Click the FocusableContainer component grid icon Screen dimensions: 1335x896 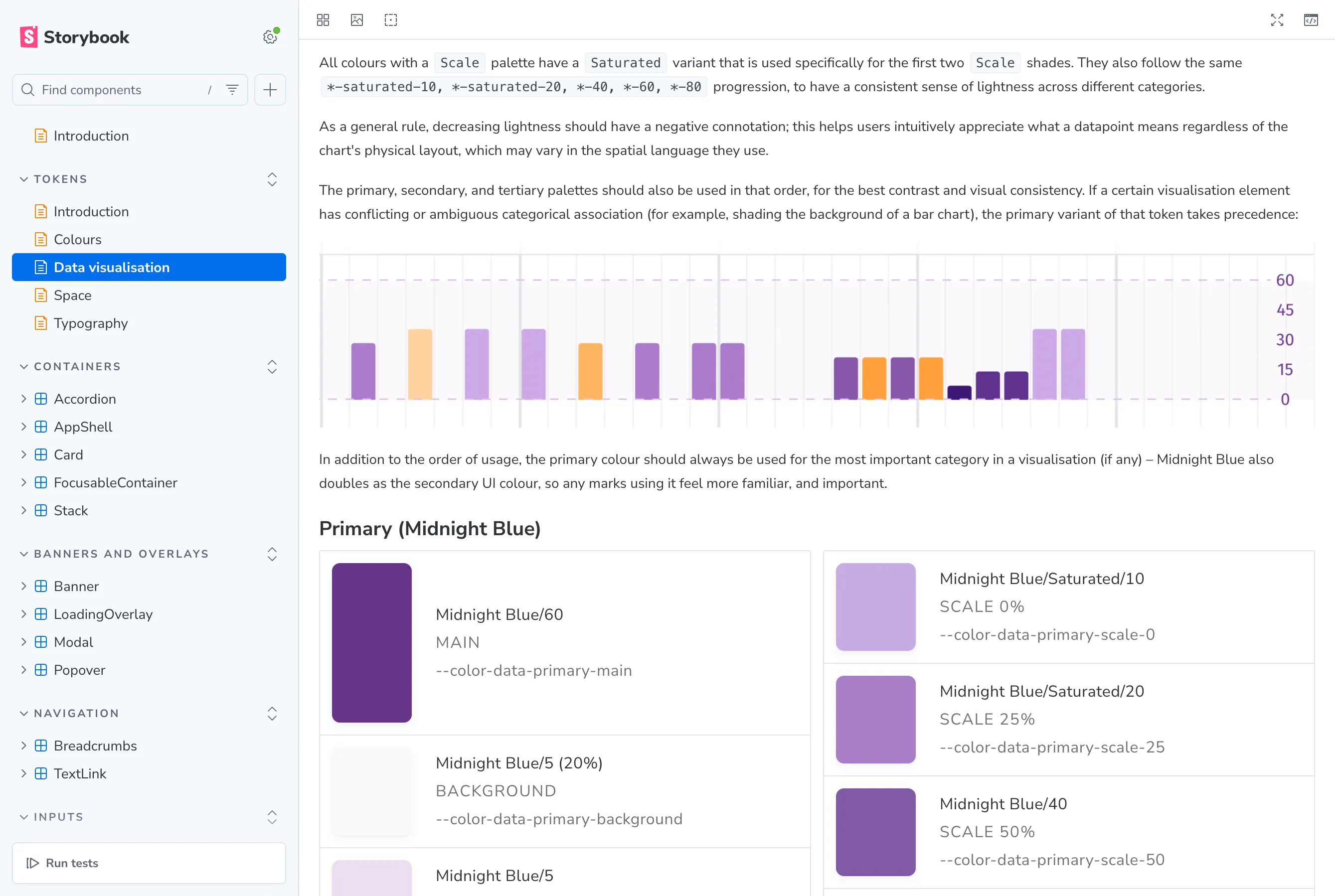coord(40,483)
